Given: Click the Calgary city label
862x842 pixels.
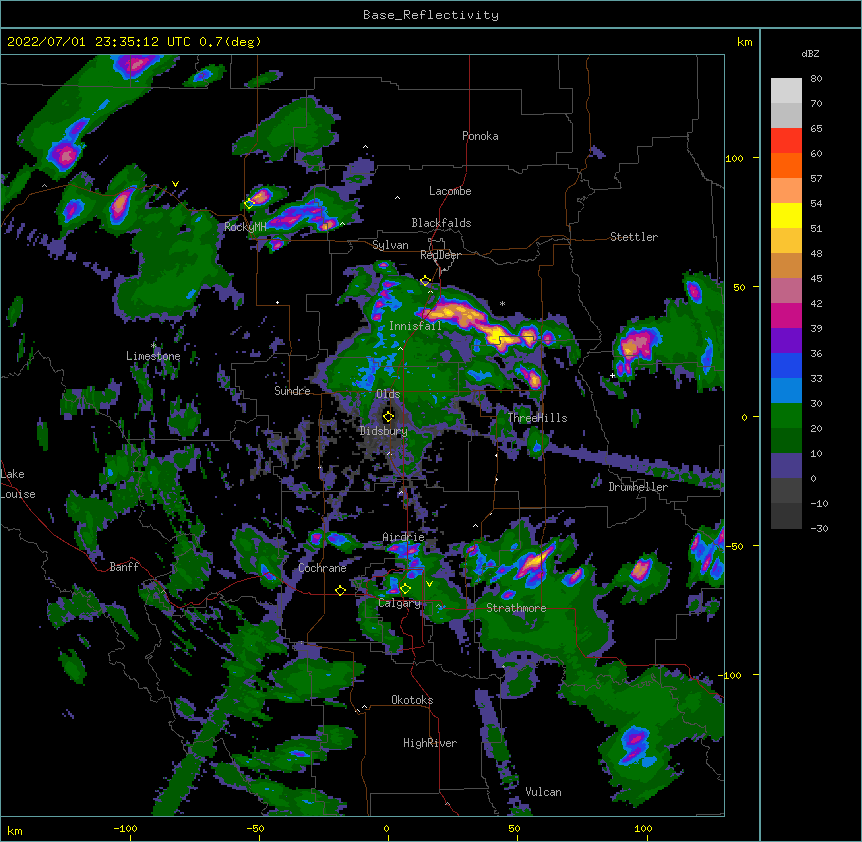Looking at the screenshot, I should pos(399,603).
